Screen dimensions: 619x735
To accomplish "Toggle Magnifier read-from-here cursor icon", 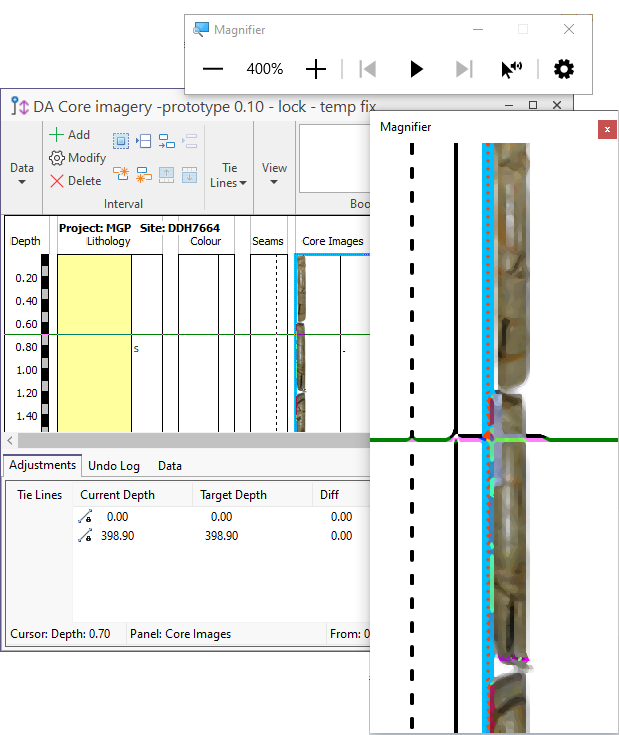I will pos(511,69).
